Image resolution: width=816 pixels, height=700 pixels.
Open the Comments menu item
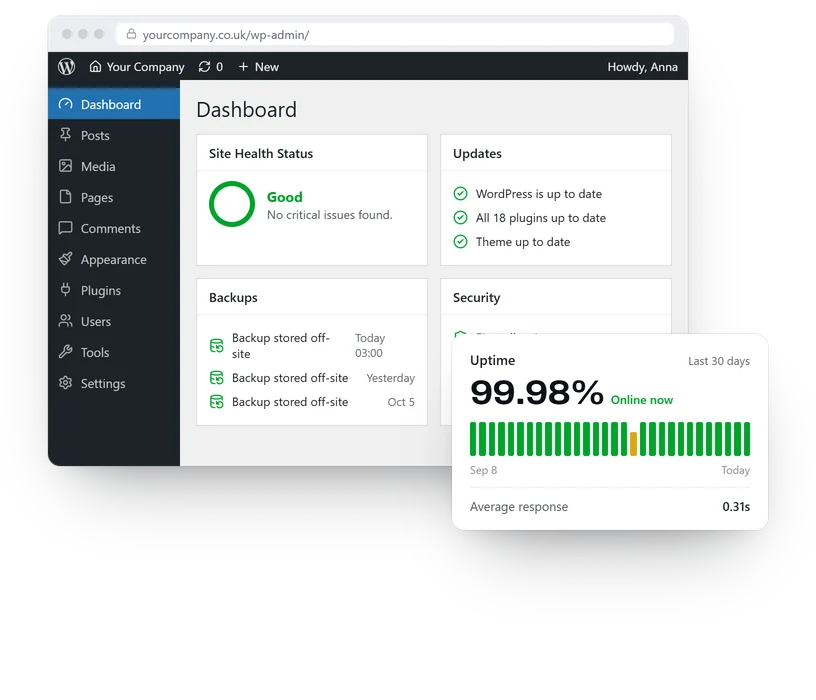[x=114, y=228]
